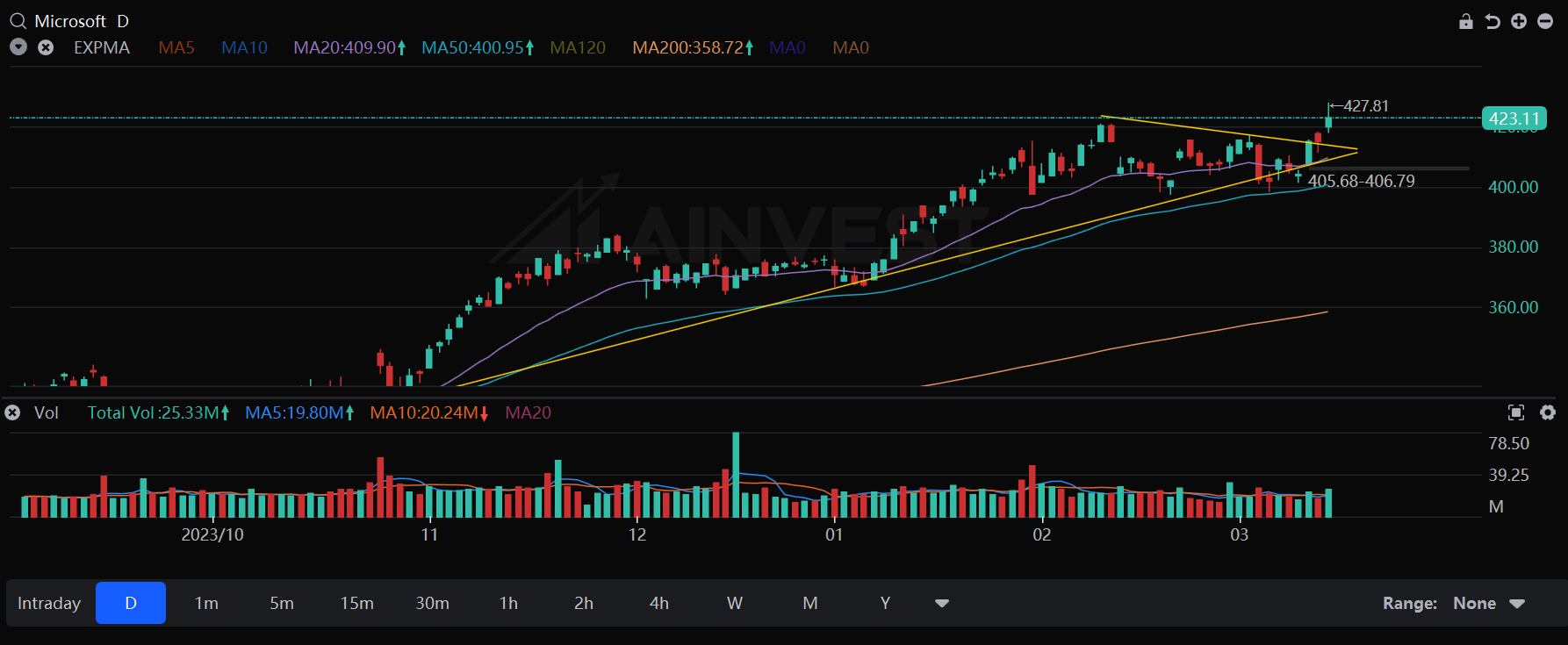Open more timeframes dropdown after Y

942,603
